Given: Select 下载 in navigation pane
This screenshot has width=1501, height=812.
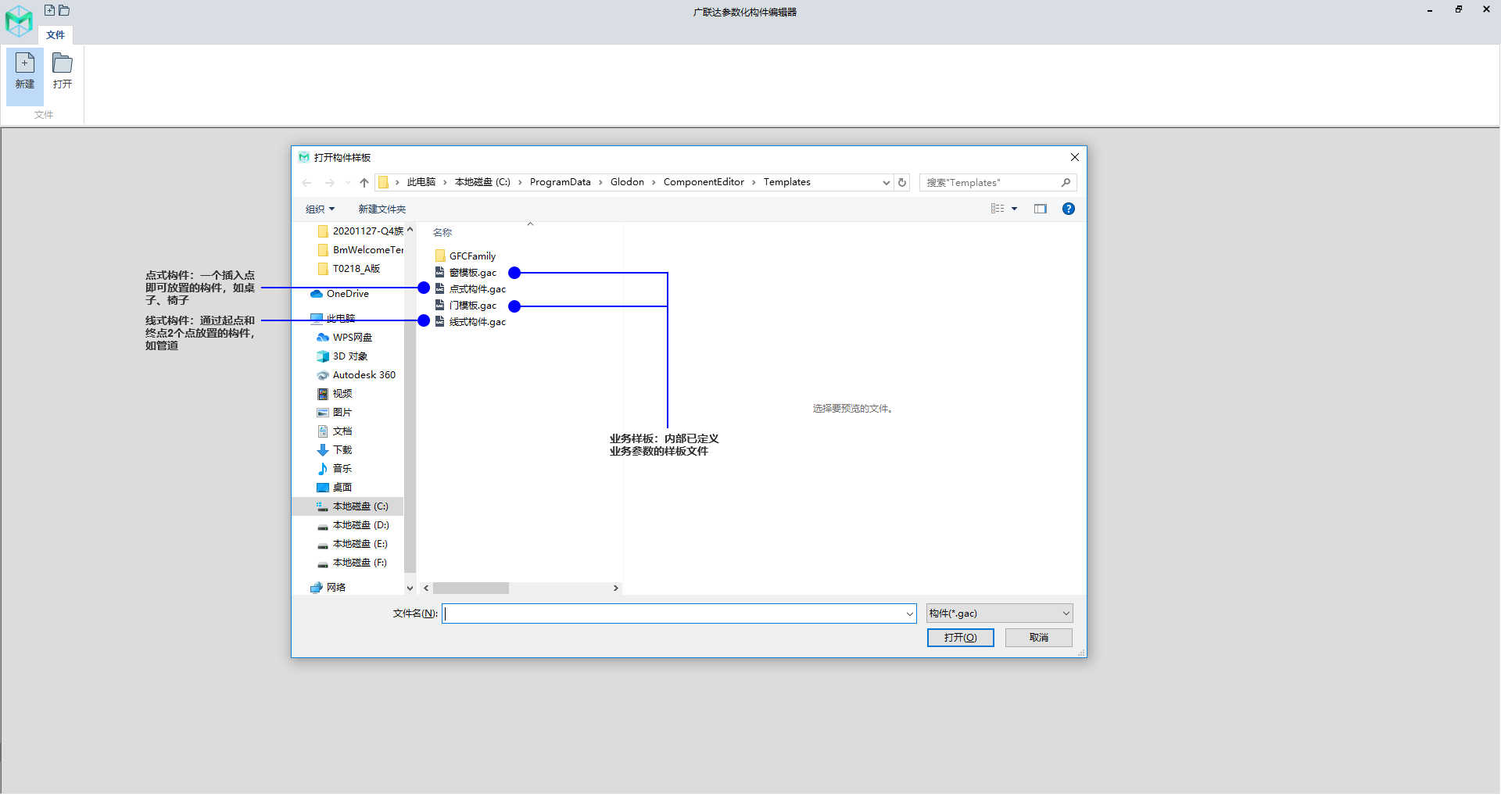Looking at the screenshot, I should 335,450.
